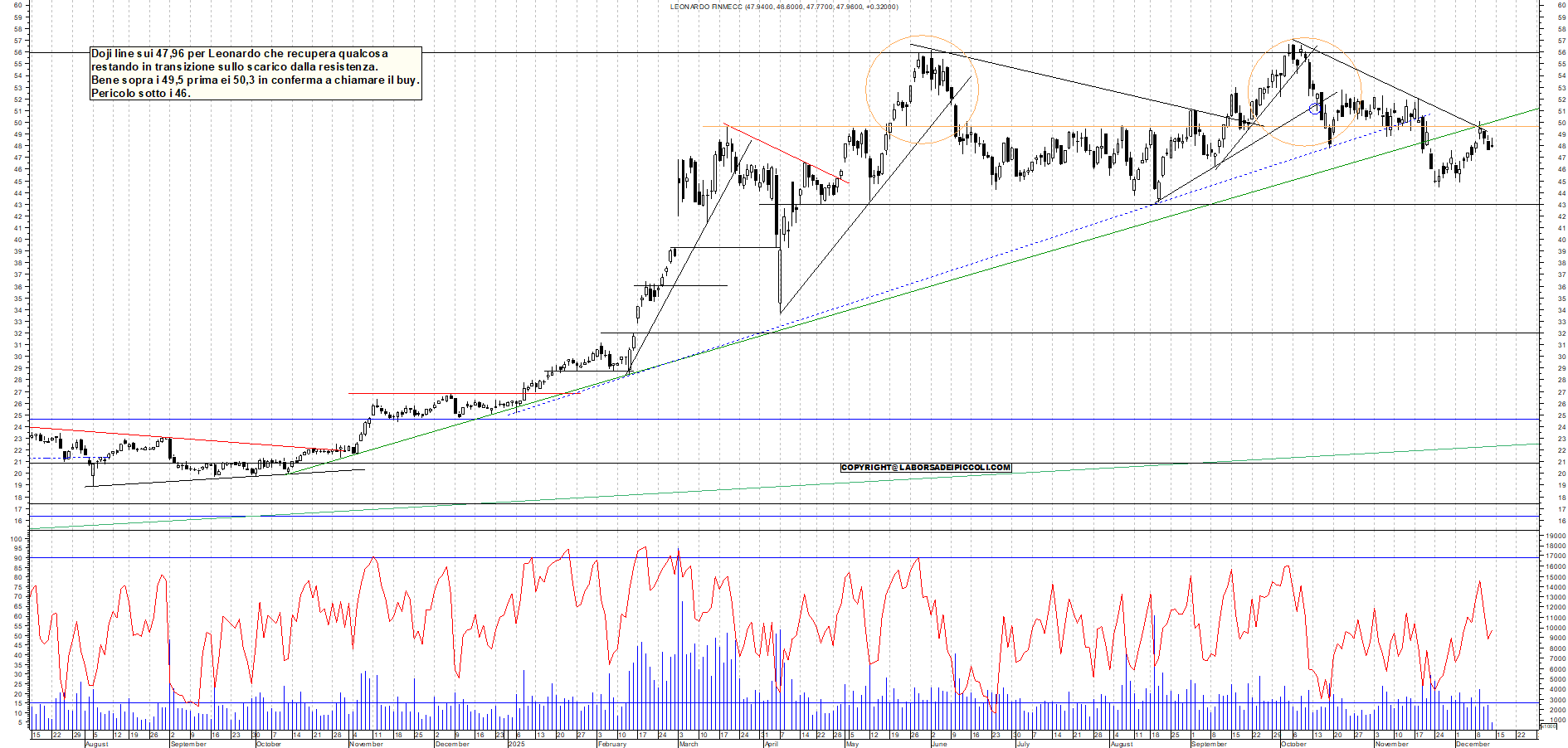Select the July label on the time axis

tap(1023, 744)
